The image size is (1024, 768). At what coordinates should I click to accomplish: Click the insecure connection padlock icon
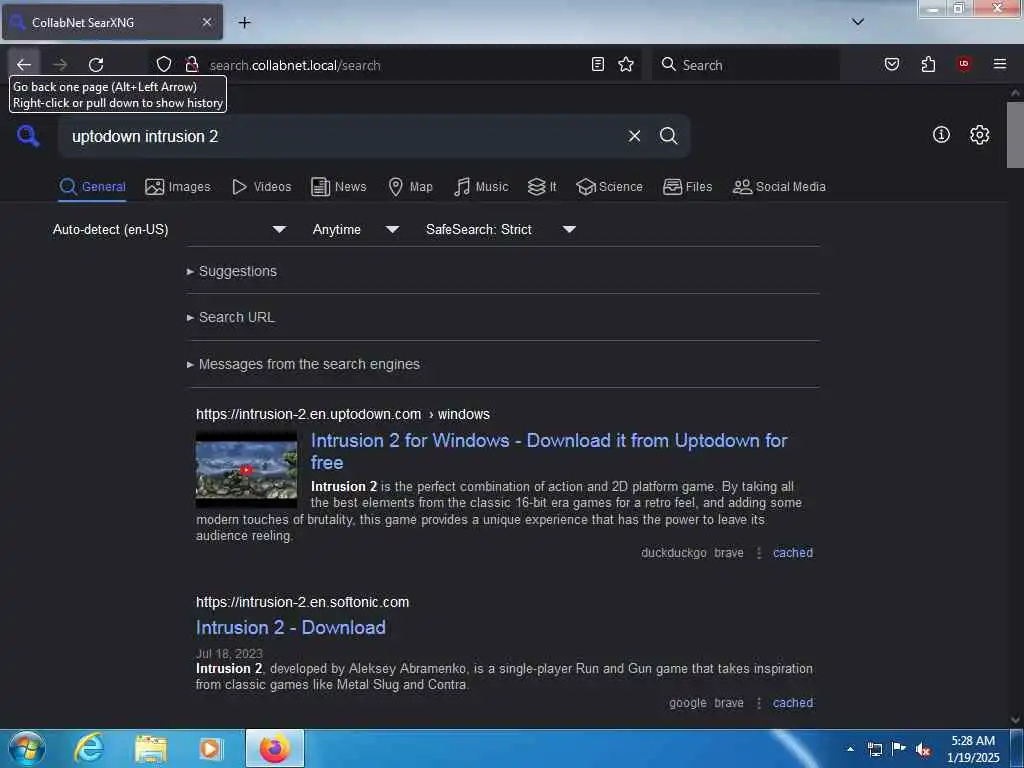pyautogui.click(x=191, y=64)
